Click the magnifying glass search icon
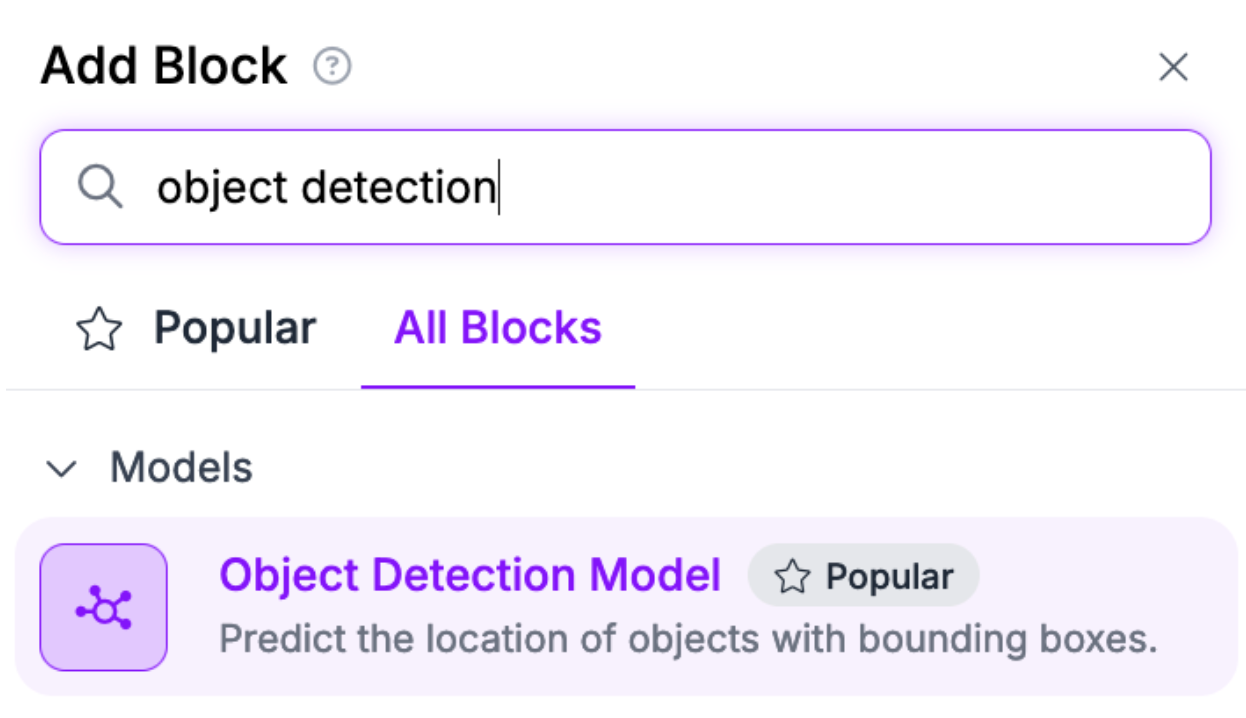1246x718 pixels. point(100,187)
